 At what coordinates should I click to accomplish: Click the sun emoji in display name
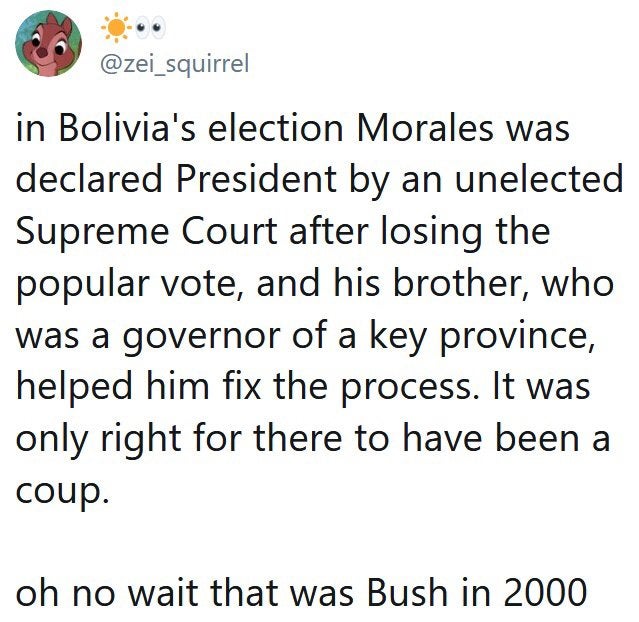click(116, 27)
